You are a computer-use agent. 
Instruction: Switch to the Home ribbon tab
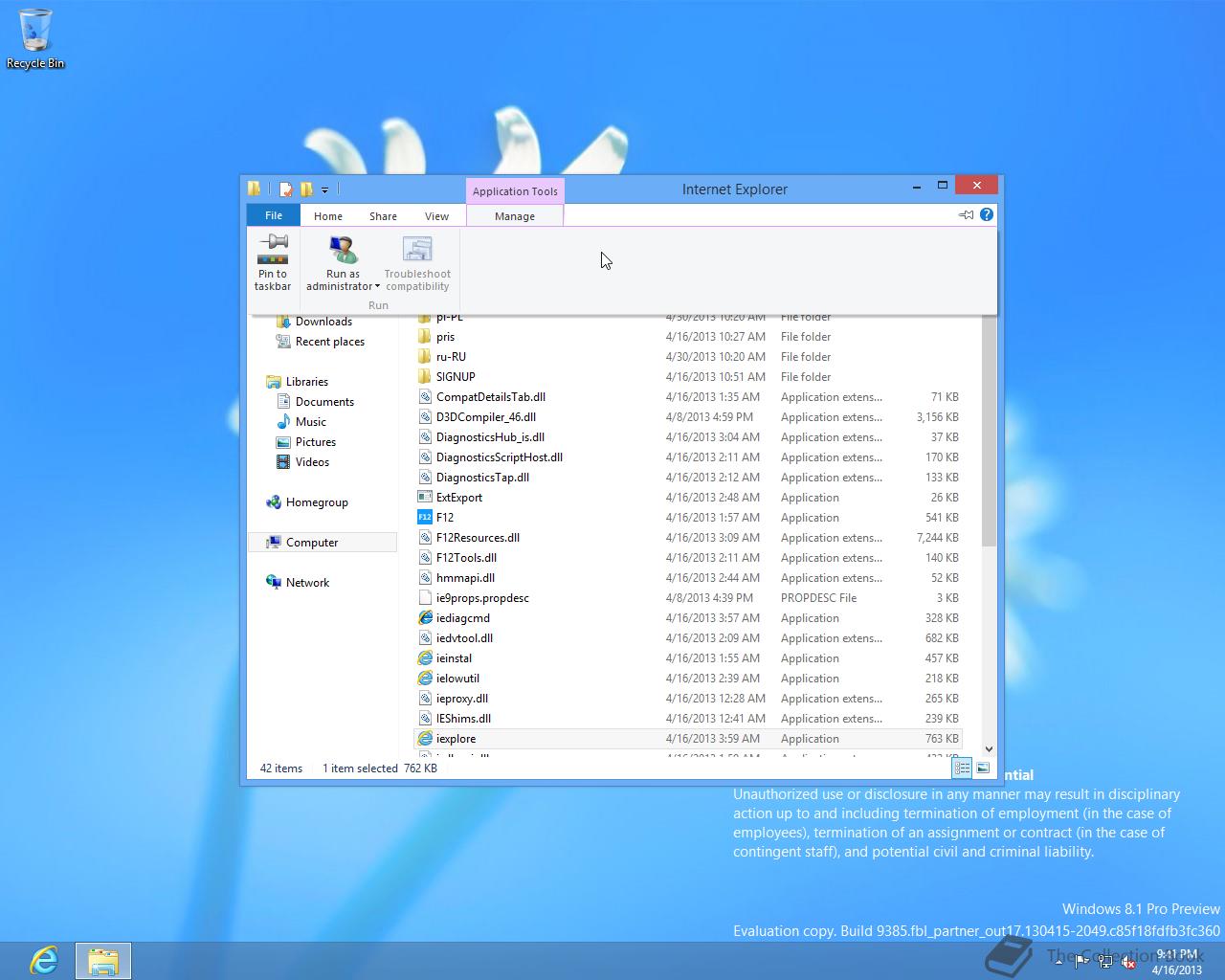[328, 216]
